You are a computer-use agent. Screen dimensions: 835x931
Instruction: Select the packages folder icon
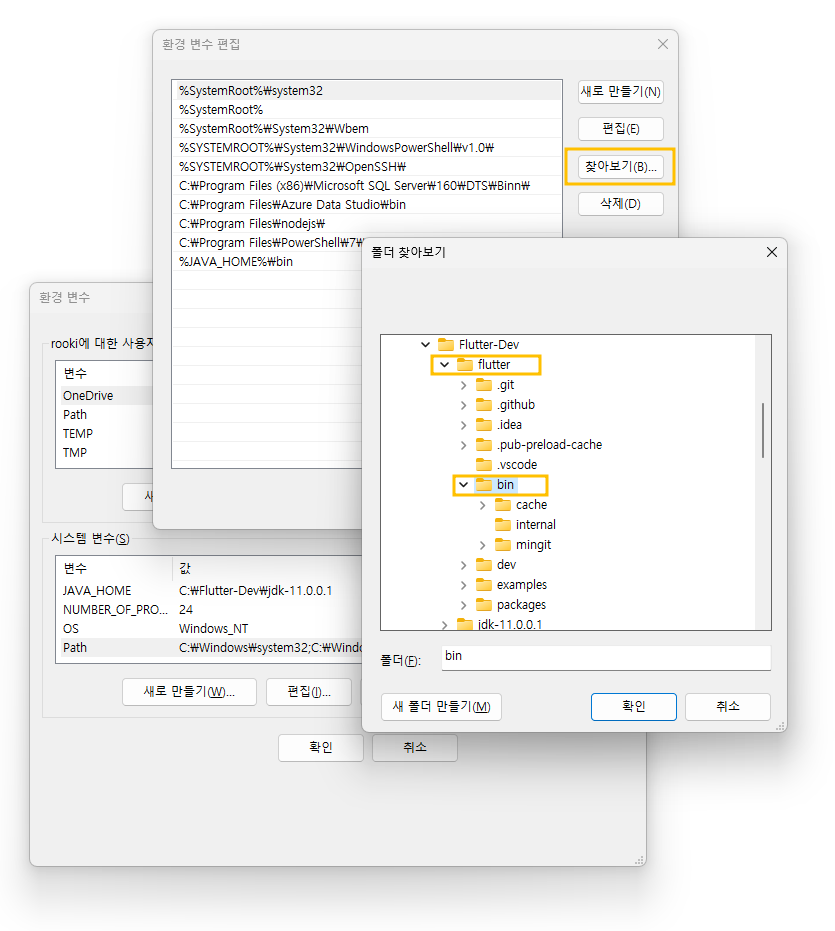[x=484, y=604]
